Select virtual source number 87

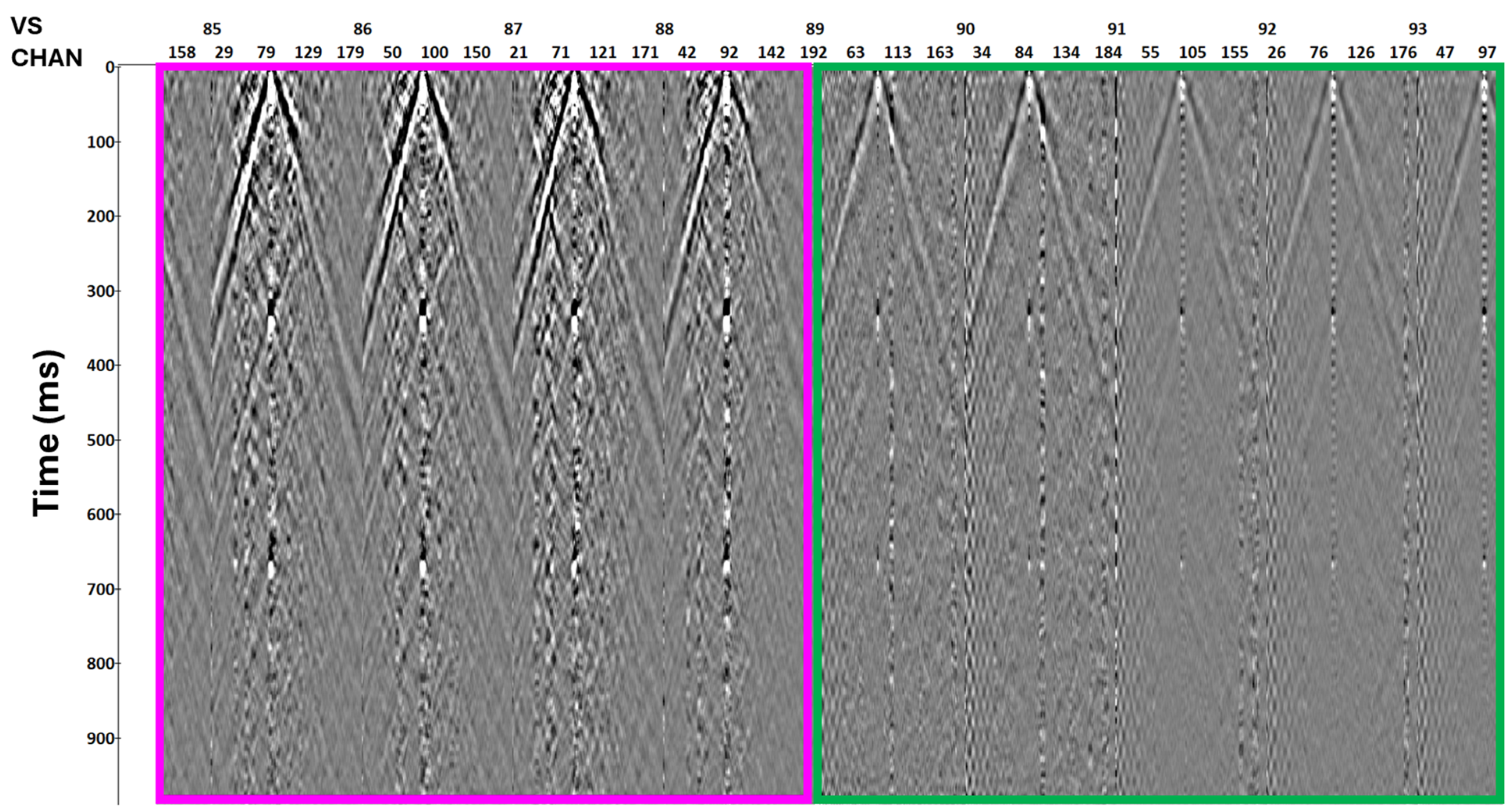pos(513,29)
